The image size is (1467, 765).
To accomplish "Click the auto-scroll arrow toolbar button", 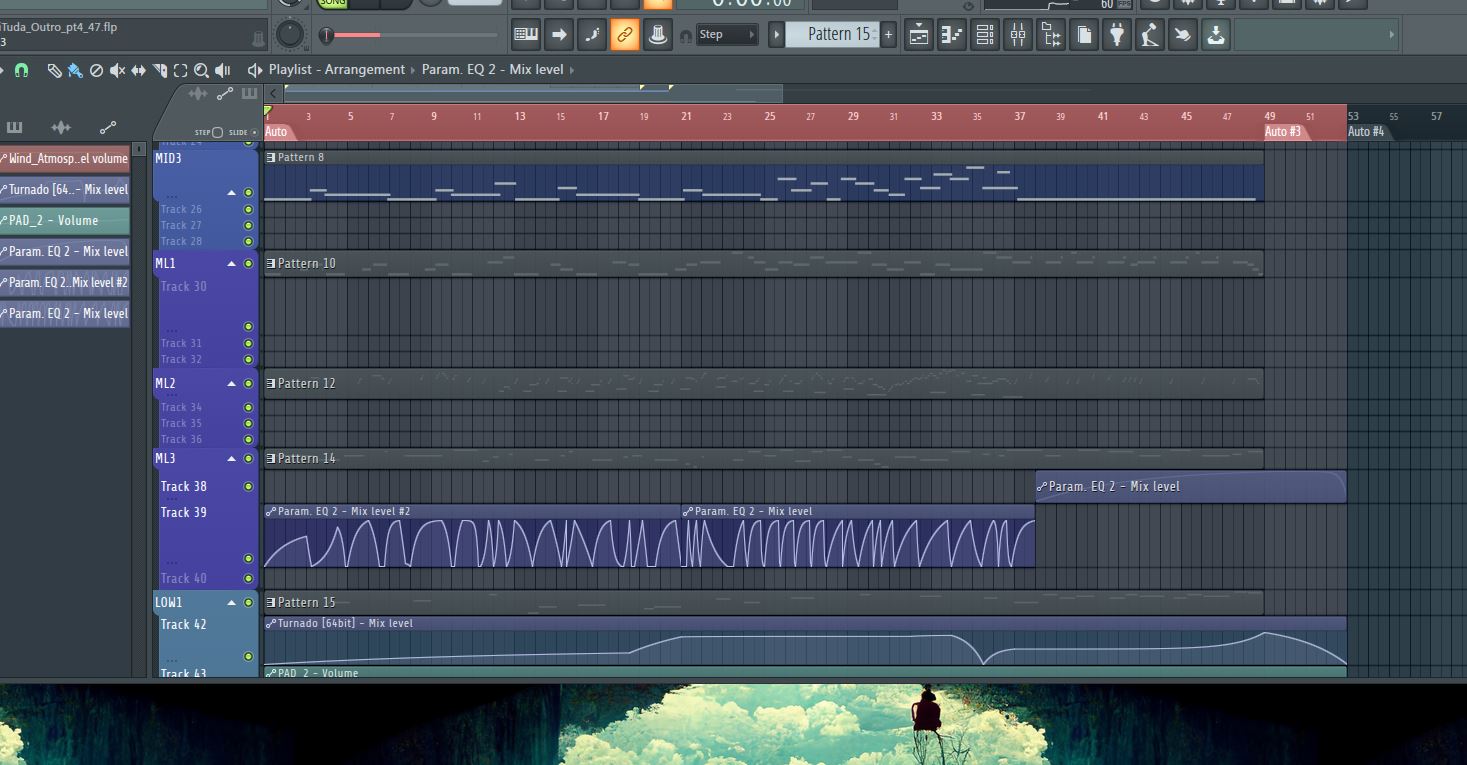I will tap(559, 35).
